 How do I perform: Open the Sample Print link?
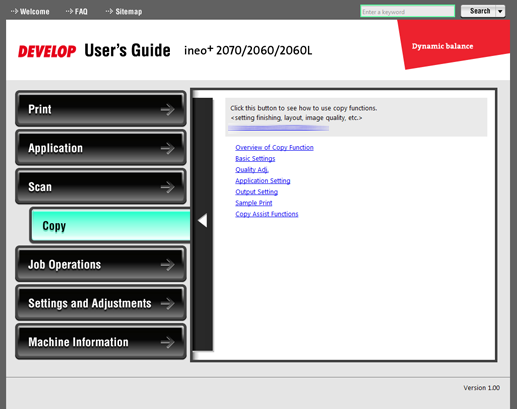[x=254, y=203]
